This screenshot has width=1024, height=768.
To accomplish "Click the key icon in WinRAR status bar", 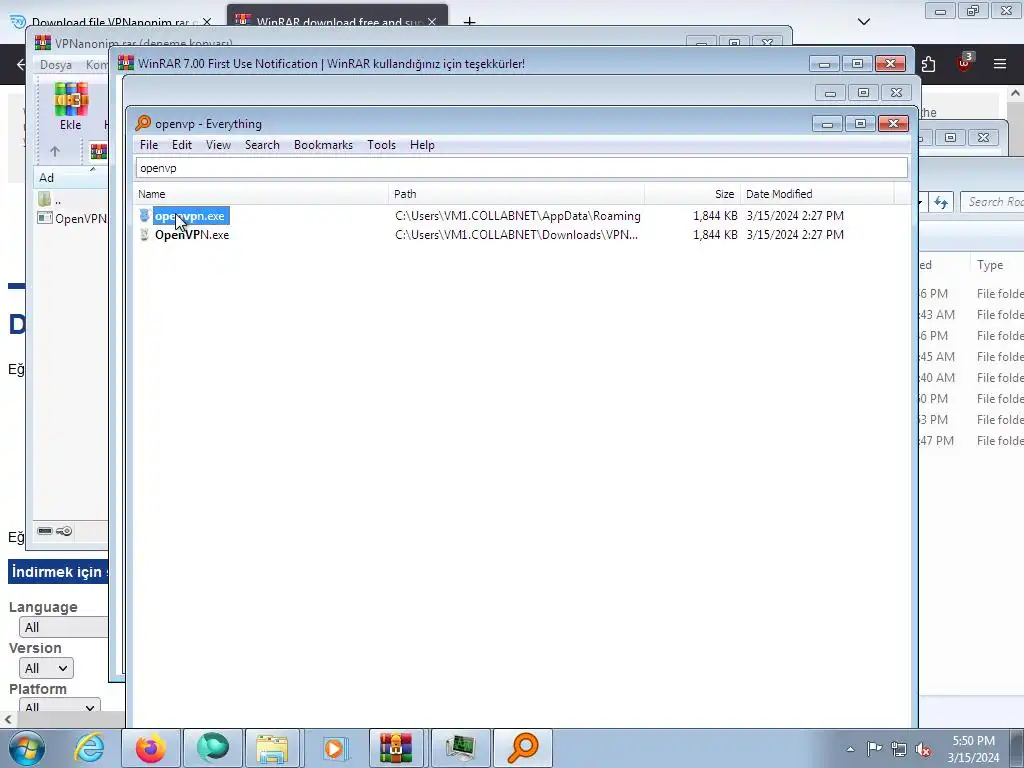I will (x=64, y=531).
